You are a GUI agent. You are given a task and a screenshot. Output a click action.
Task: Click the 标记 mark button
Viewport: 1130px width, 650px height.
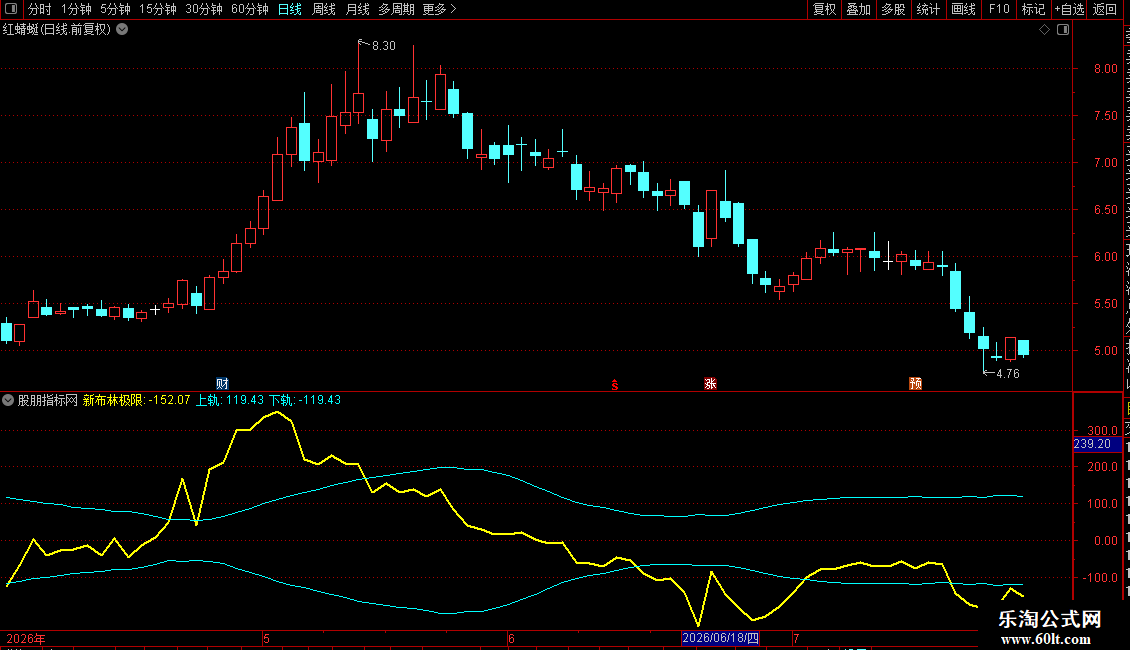[1033, 9]
